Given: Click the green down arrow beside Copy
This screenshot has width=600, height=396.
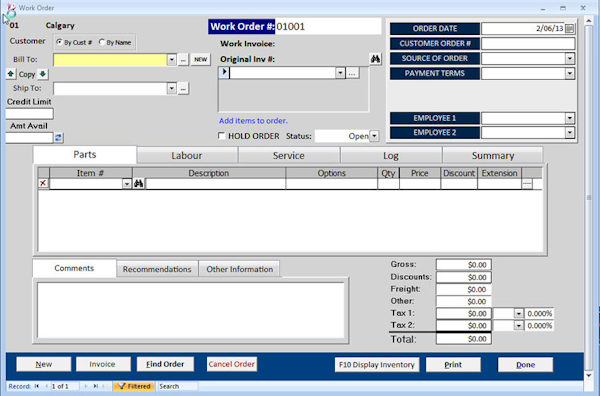Looking at the screenshot, I should point(42,74).
